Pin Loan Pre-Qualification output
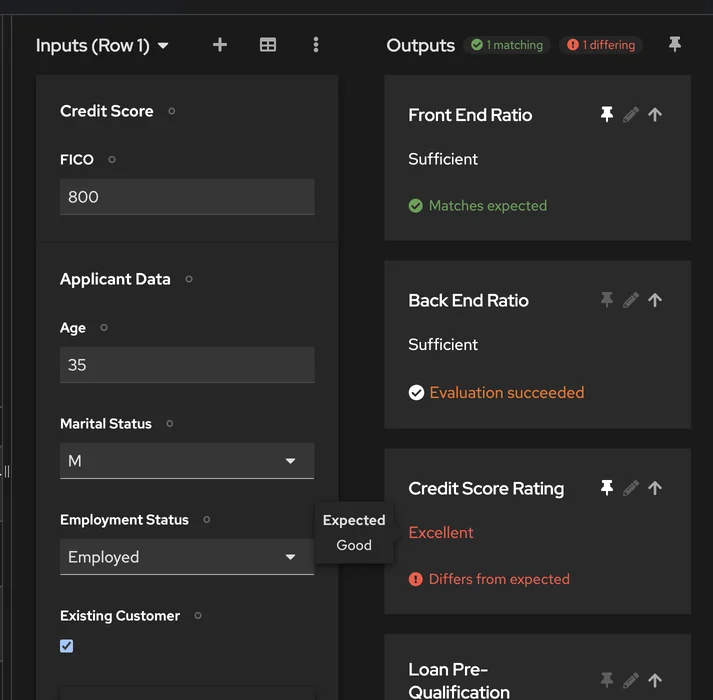Screen dimensions: 713x700 coord(607,680)
